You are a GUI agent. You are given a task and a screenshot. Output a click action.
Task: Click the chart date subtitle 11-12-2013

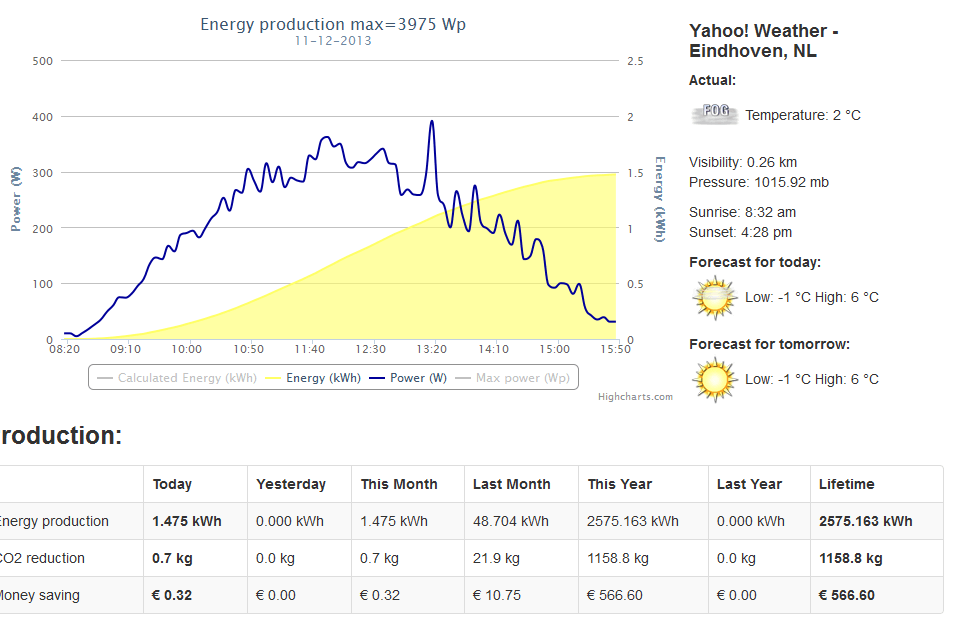pos(333,41)
